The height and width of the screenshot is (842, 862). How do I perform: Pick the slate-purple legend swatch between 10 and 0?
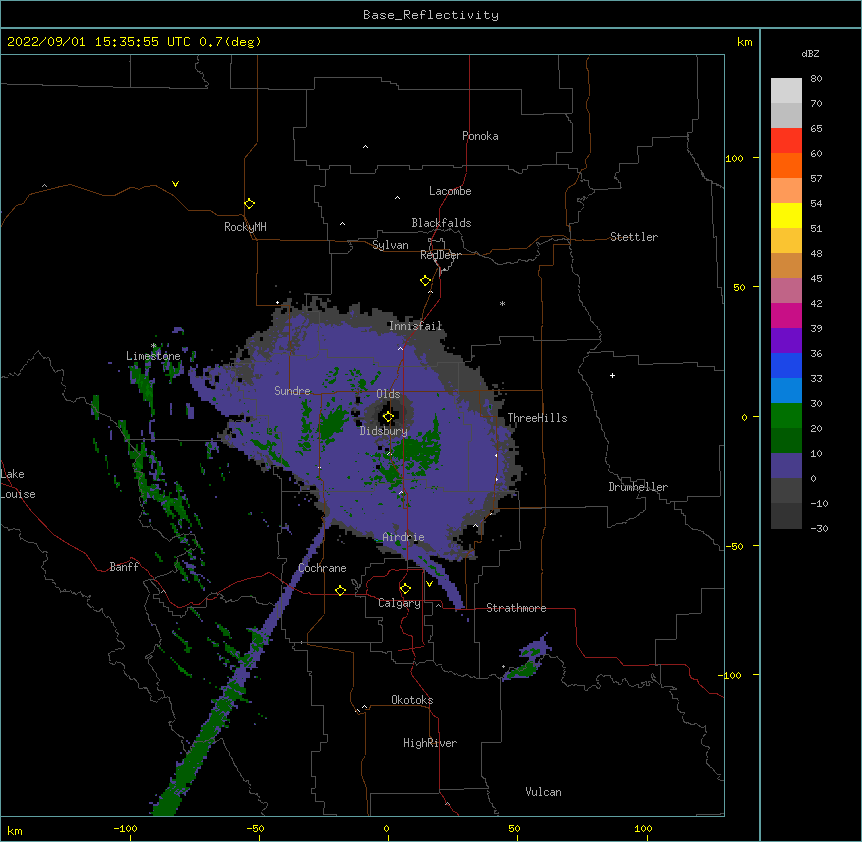point(786,466)
